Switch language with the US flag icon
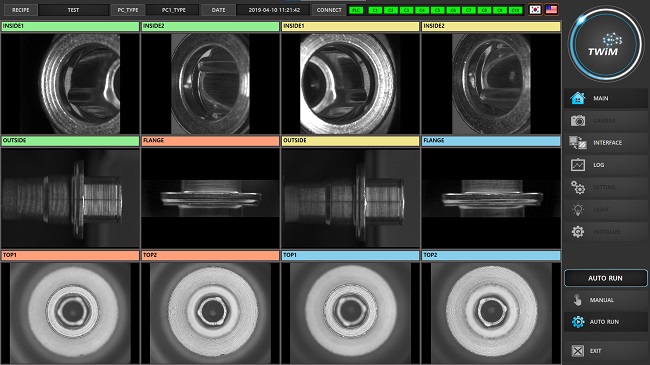This screenshot has width=650, height=365. click(551, 10)
